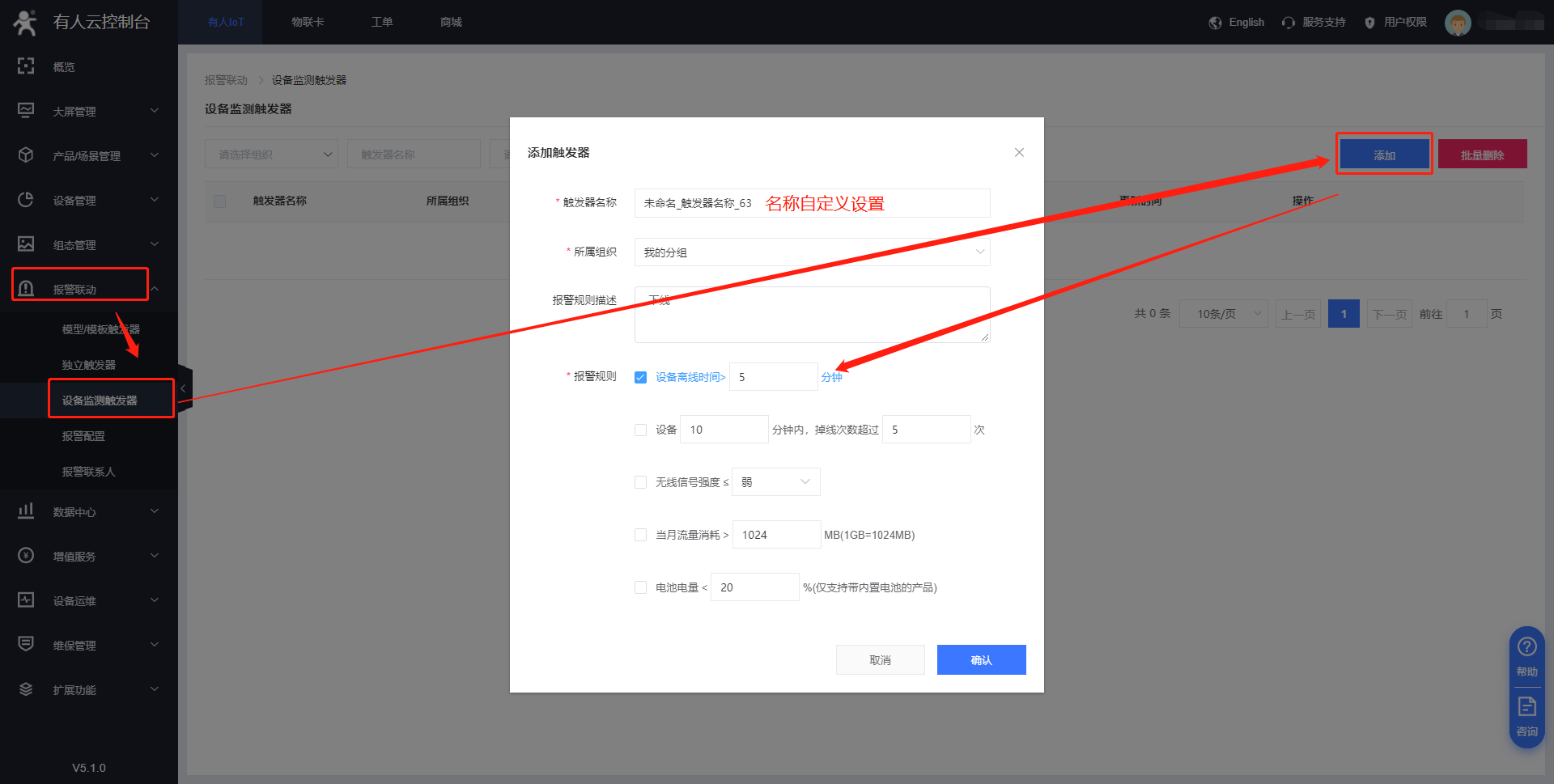Open the signal strength dropdown showing 弱

pos(775,482)
